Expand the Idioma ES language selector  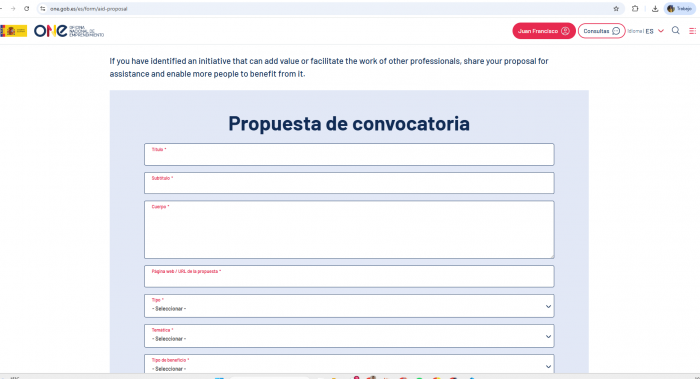point(646,31)
